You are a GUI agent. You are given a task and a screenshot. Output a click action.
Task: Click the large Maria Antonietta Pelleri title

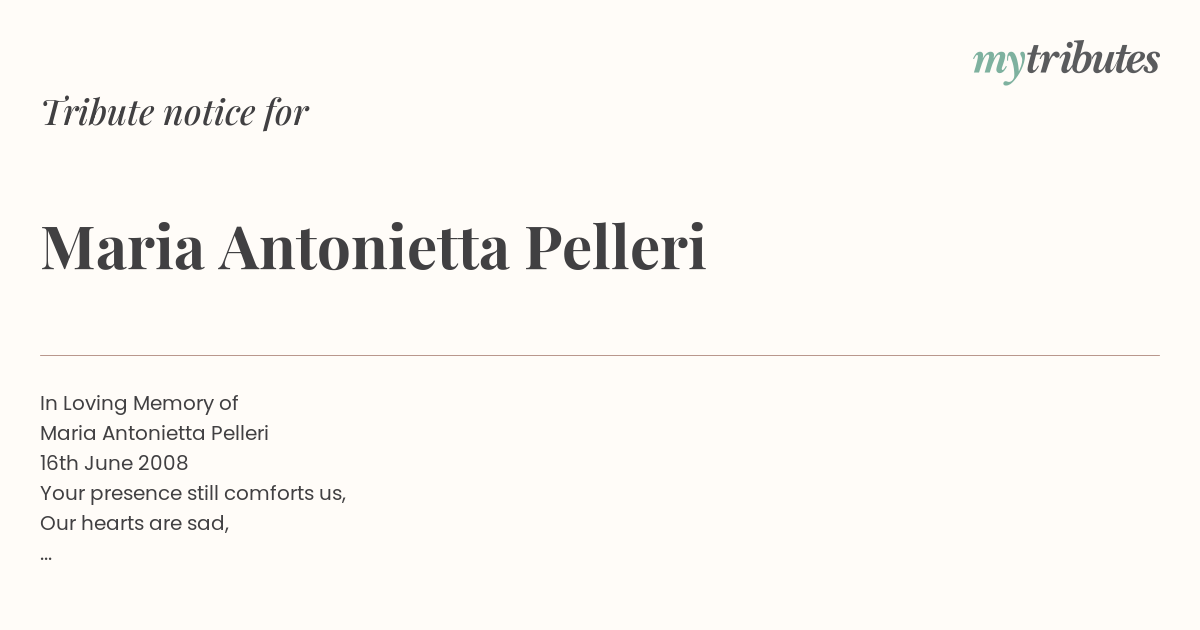click(374, 247)
